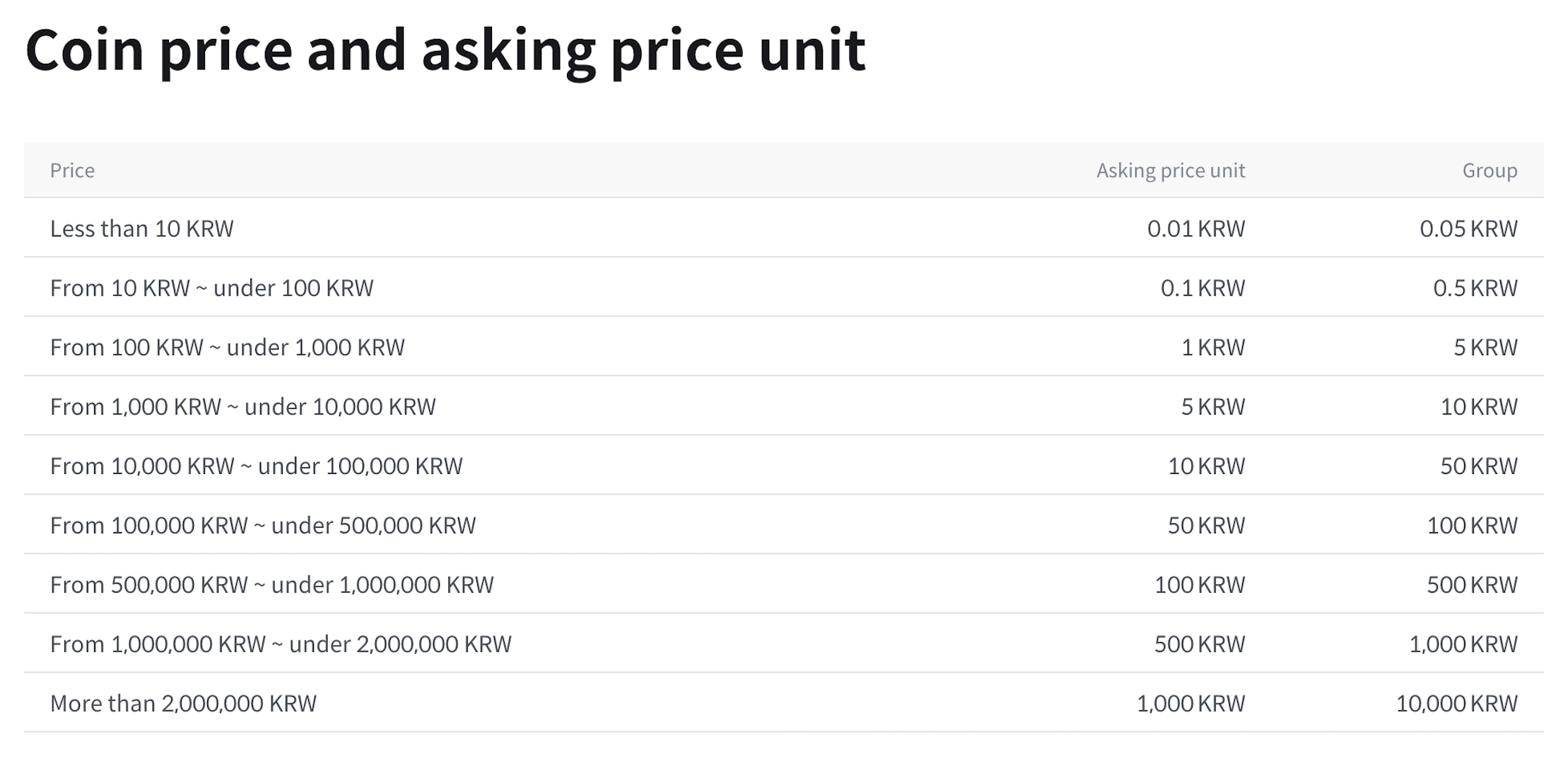The height and width of the screenshot is (771, 1568).
Task: Select 'From 10 KRW ~ under 100 KRW' row
Action: tap(211, 288)
